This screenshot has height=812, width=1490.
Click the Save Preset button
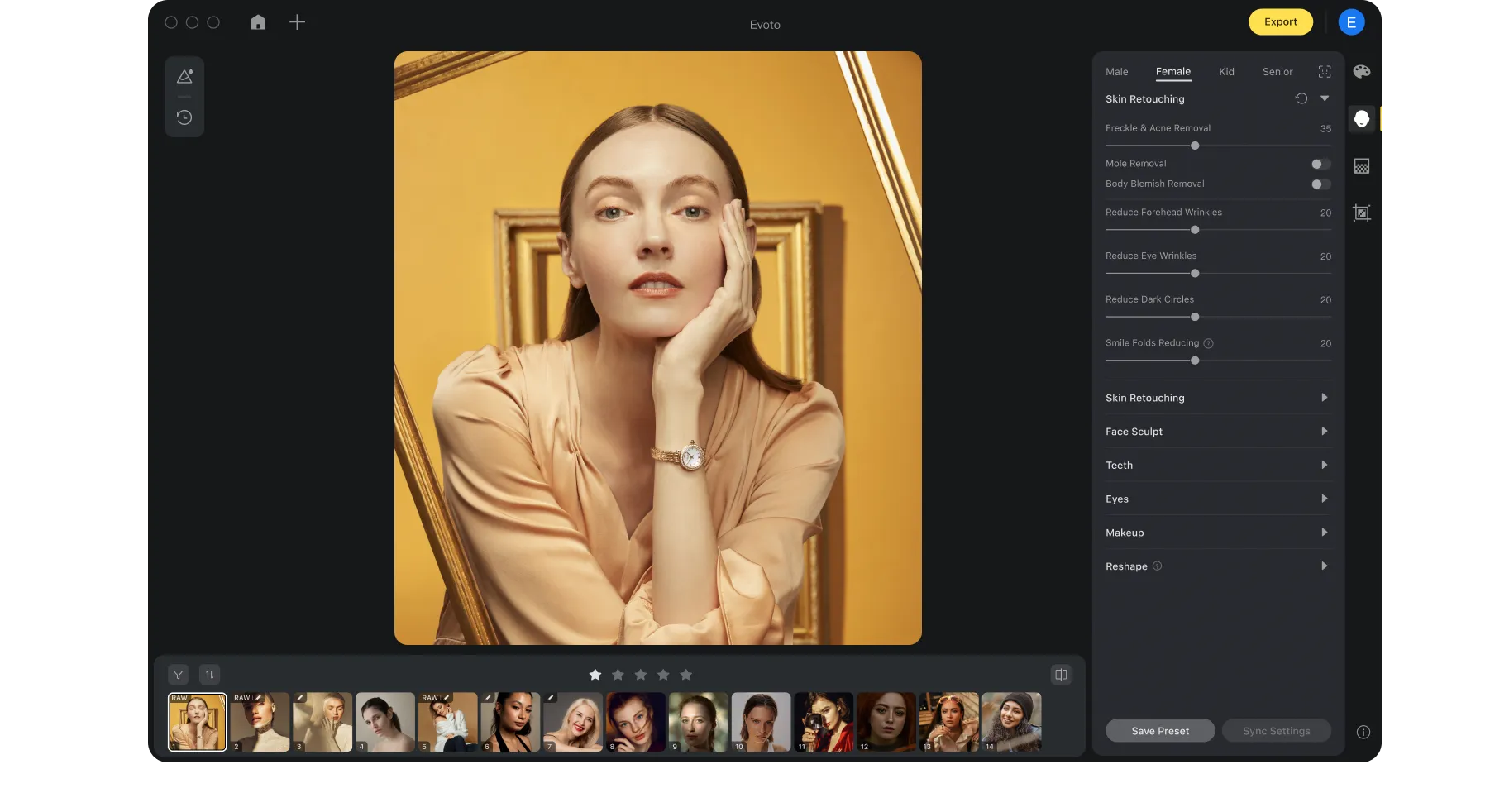pyautogui.click(x=1160, y=731)
